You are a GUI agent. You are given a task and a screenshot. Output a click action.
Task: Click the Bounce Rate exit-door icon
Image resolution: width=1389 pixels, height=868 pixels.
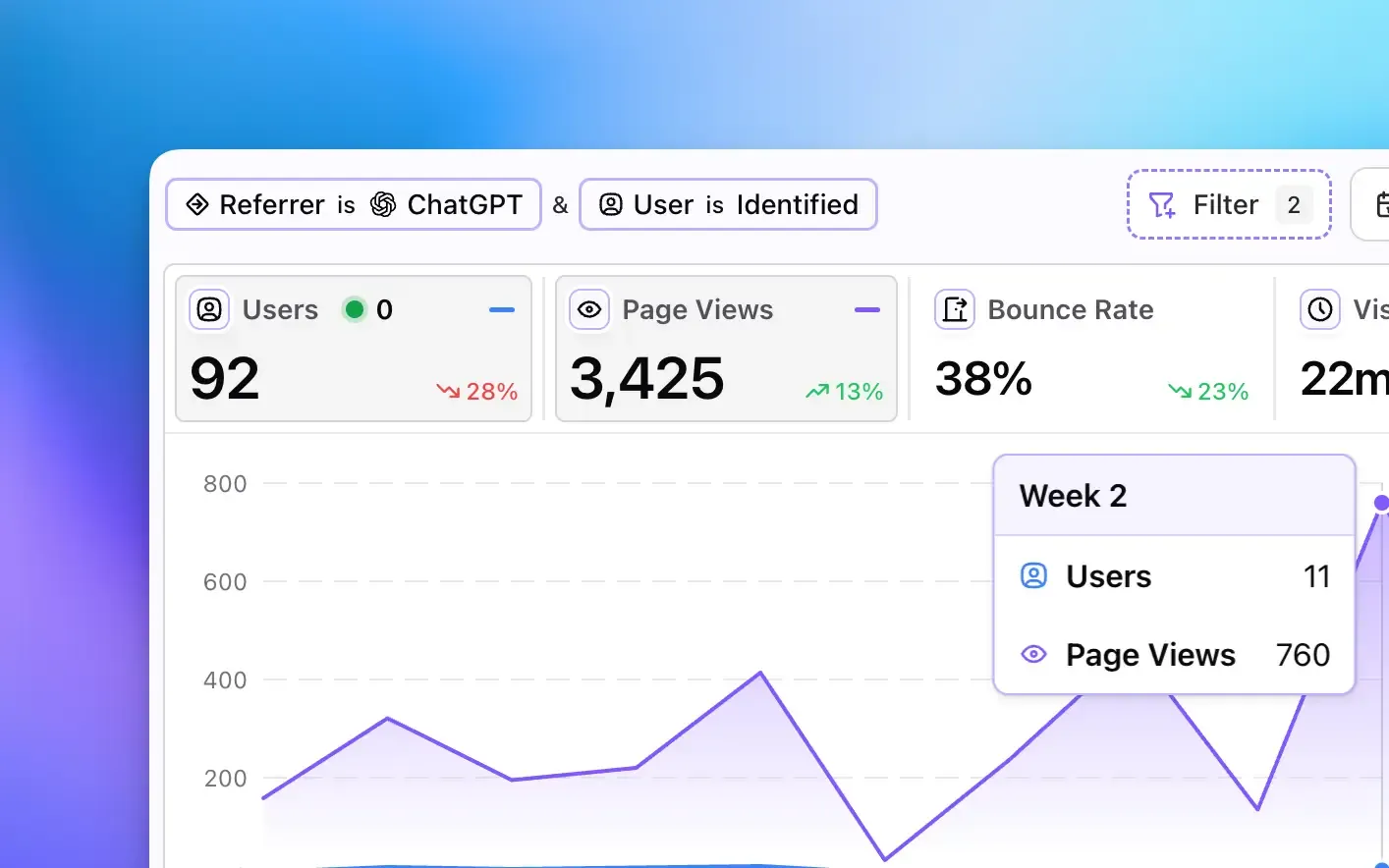coord(955,310)
